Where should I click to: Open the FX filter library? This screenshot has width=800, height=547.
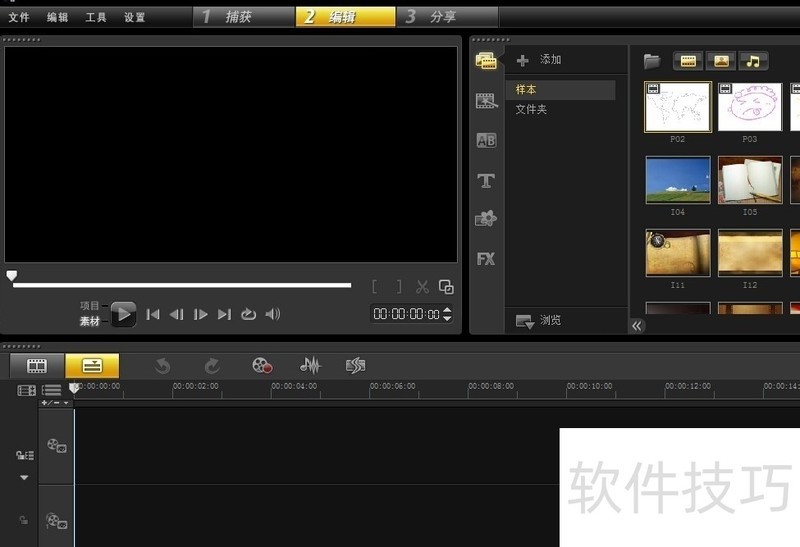tap(486, 258)
